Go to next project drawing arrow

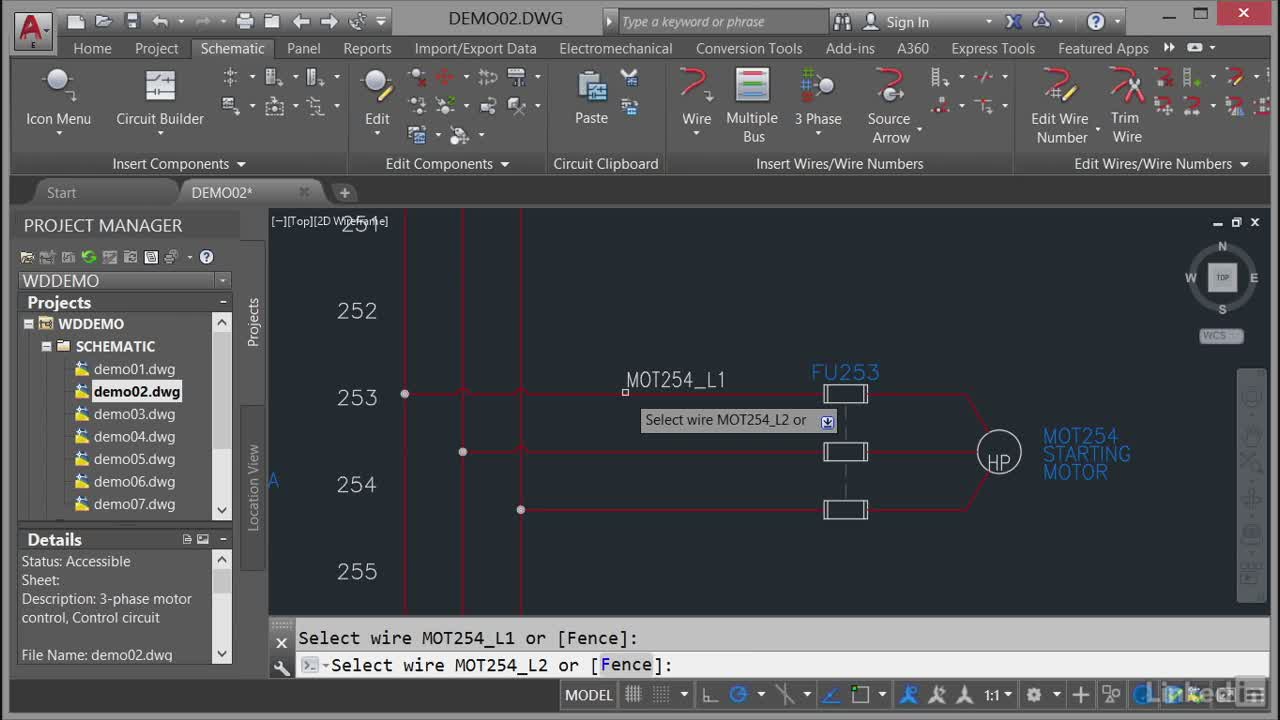pos(329,21)
